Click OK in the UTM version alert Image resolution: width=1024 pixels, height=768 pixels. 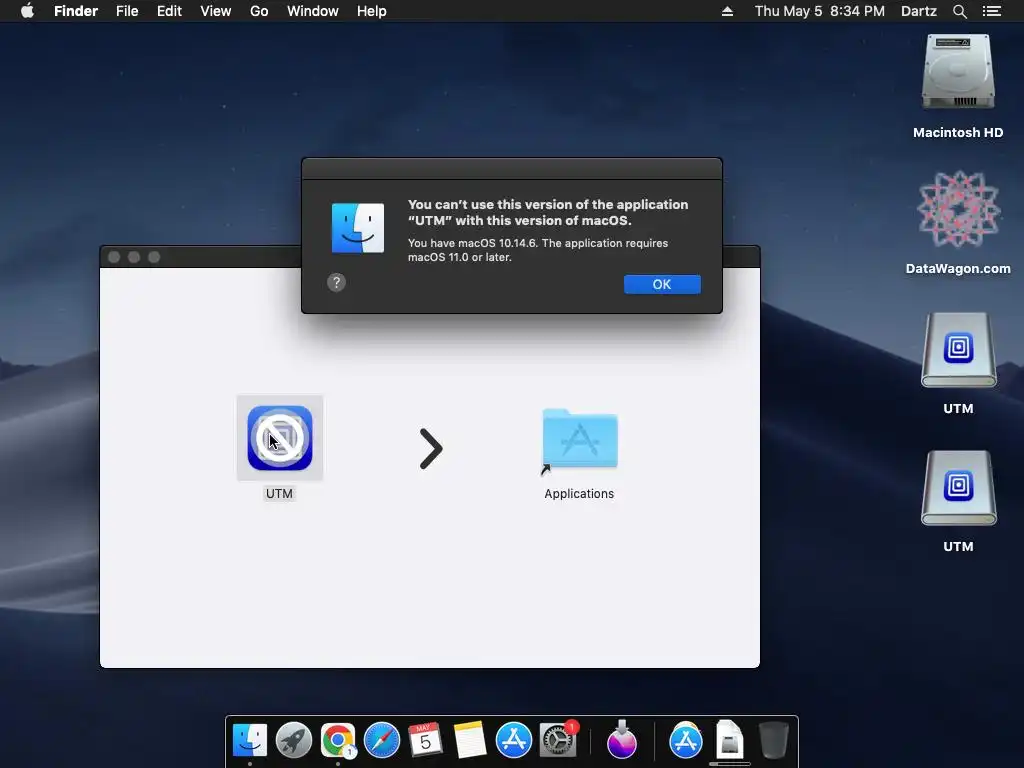click(x=662, y=284)
